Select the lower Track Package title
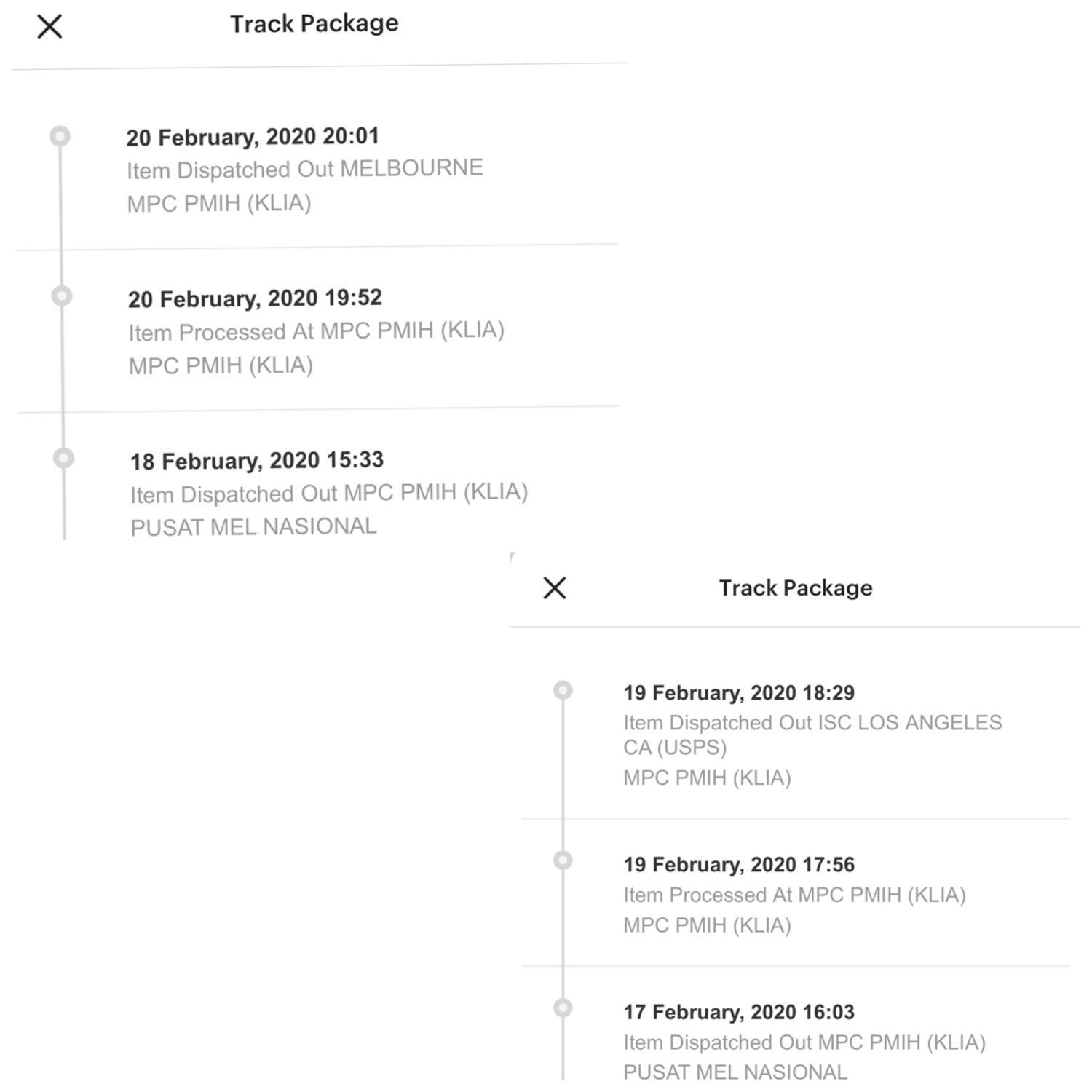Screen dimensions: 1092x1092 pyautogui.click(x=796, y=588)
